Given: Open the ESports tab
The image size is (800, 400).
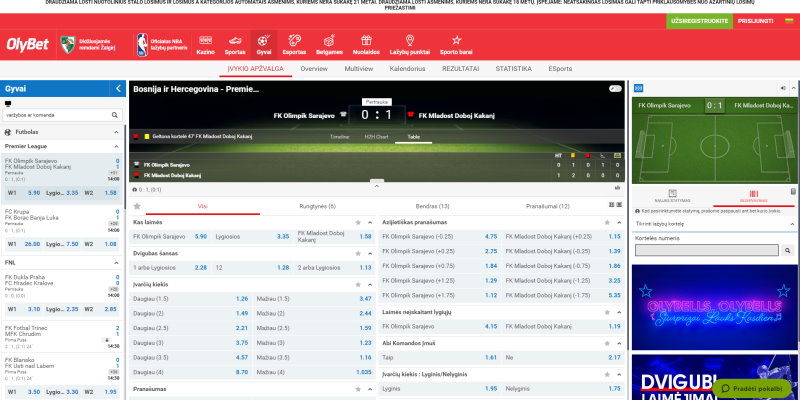Looking at the screenshot, I should (x=560, y=68).
